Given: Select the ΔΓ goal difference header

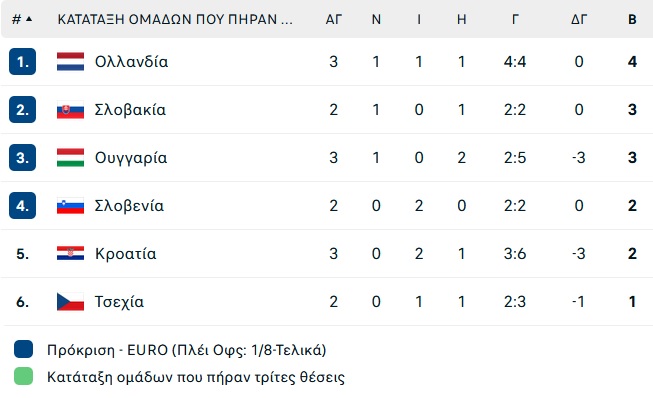Looking at the screenshot, I should point(579,20).
